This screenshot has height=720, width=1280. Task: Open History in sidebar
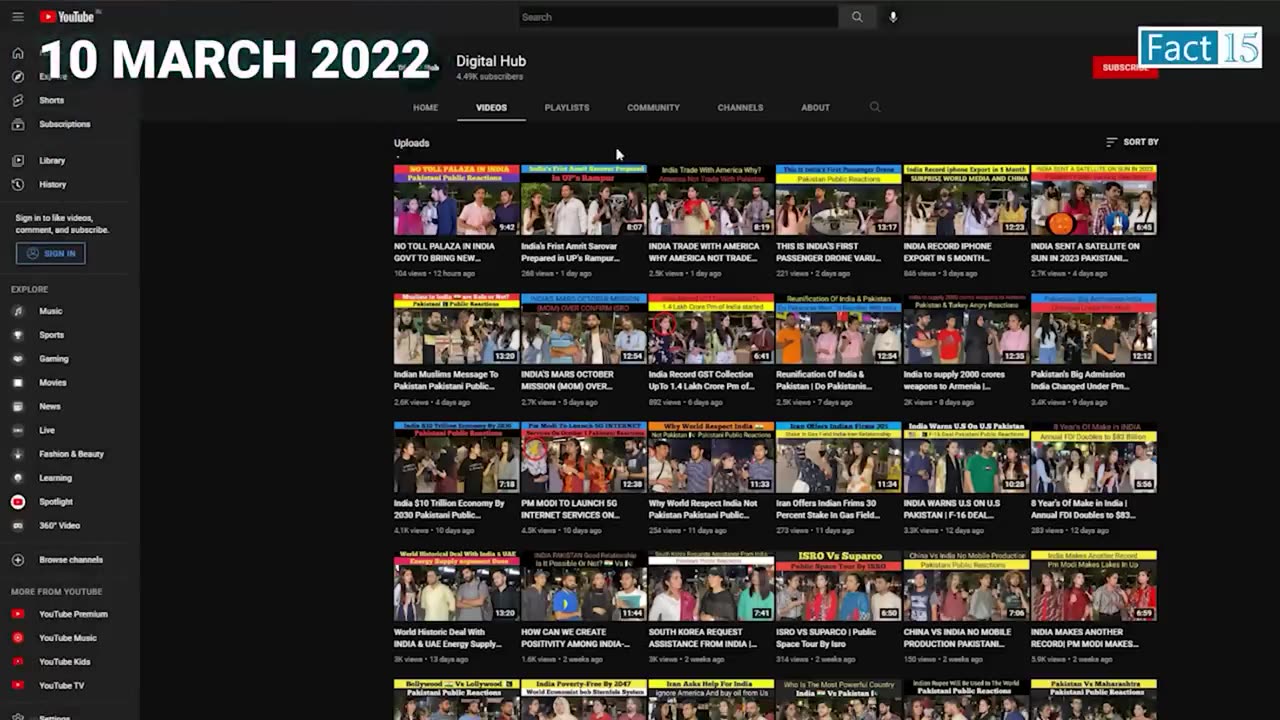(x=52, y=184)
